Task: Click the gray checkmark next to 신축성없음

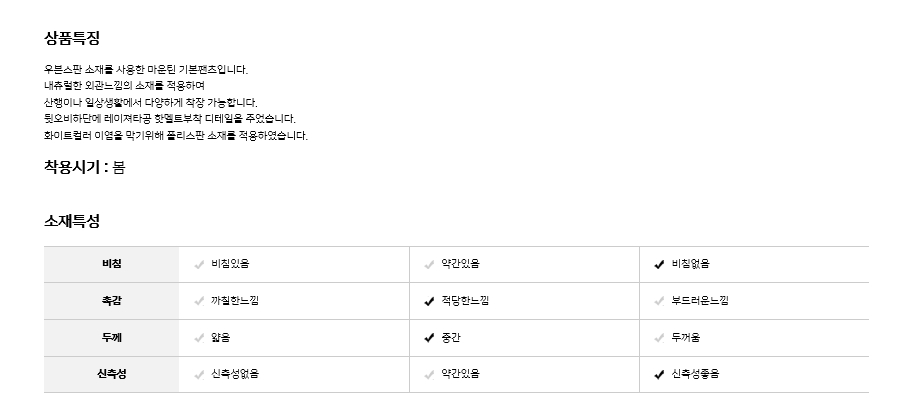Action: tap(199, 375)
